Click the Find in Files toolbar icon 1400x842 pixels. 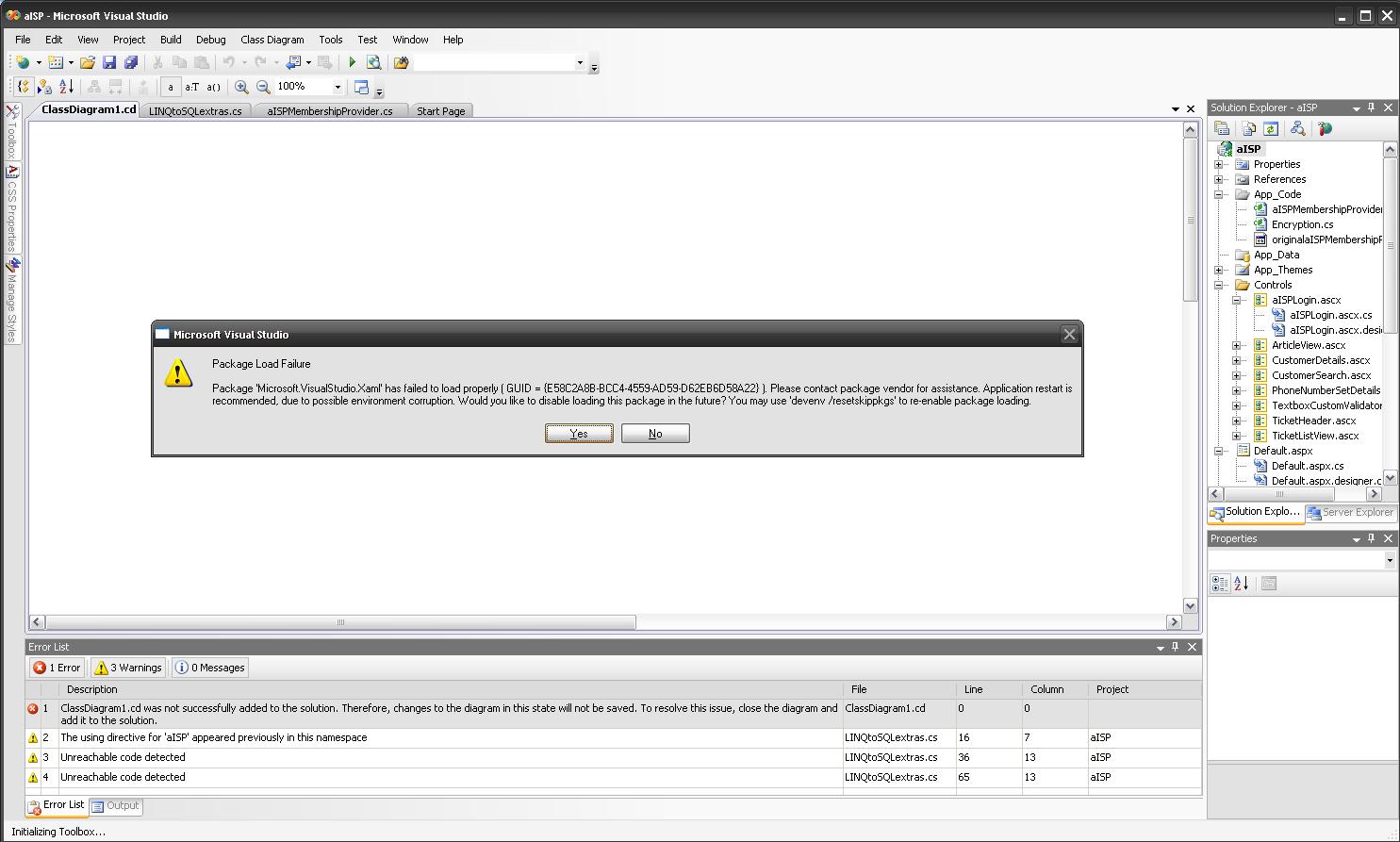pos(402,62)
